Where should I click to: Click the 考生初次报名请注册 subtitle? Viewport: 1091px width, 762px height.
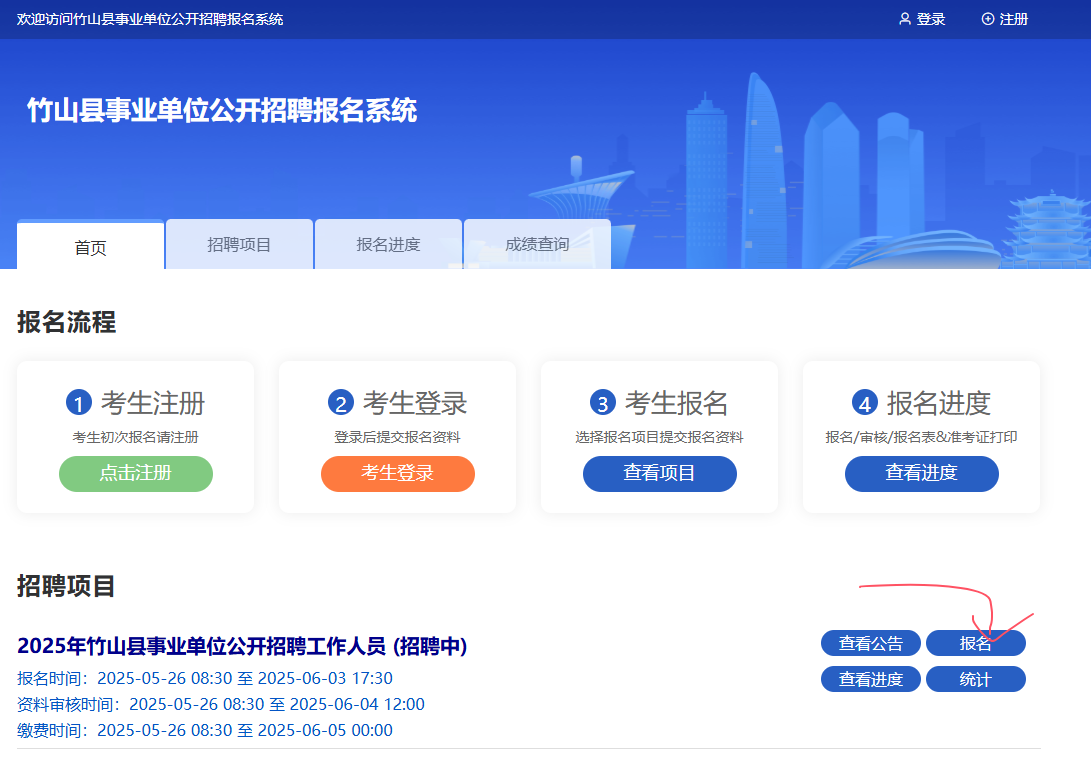click(x=136, y=437)
